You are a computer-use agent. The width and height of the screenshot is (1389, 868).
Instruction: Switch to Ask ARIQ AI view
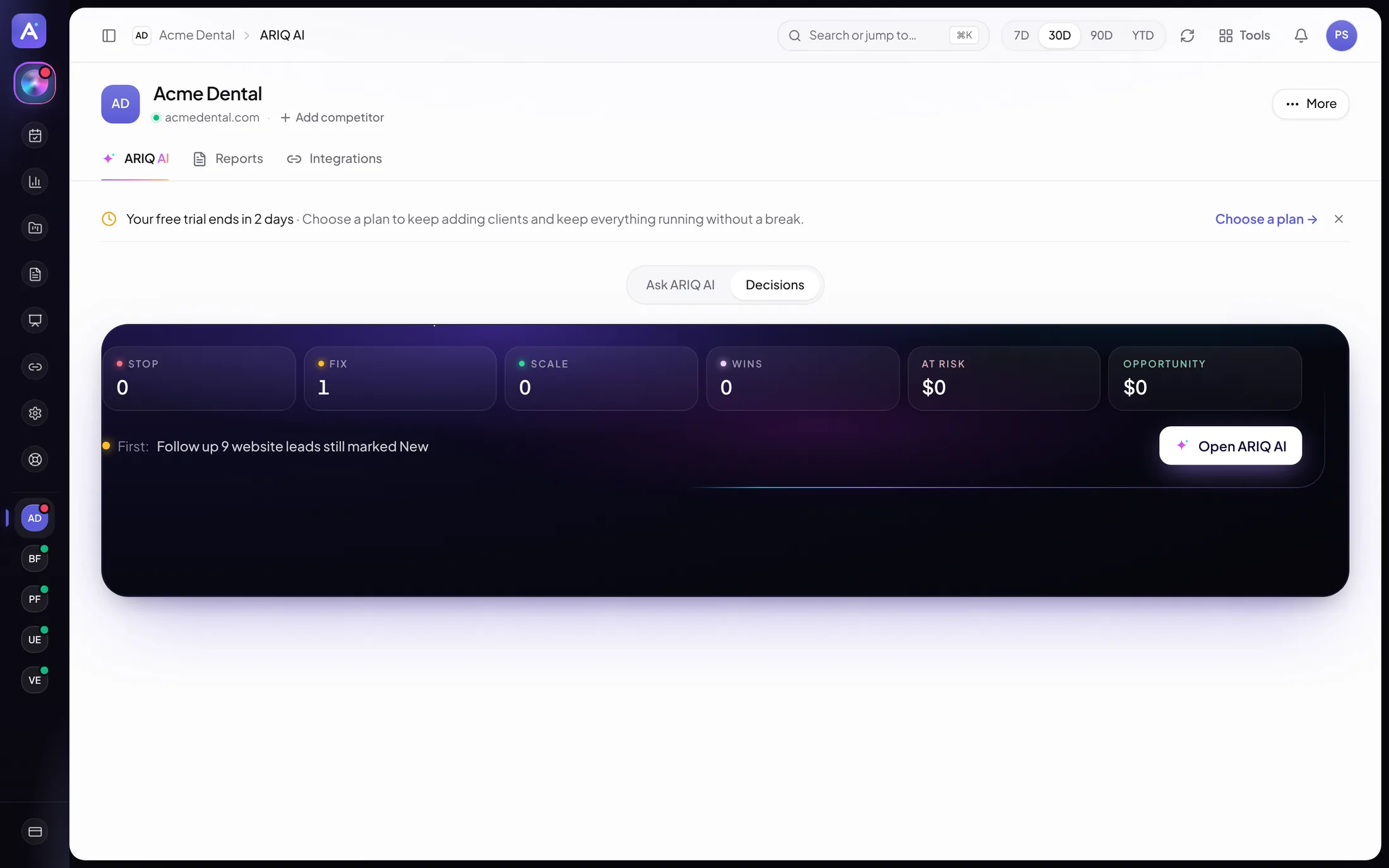pos(680,285)
